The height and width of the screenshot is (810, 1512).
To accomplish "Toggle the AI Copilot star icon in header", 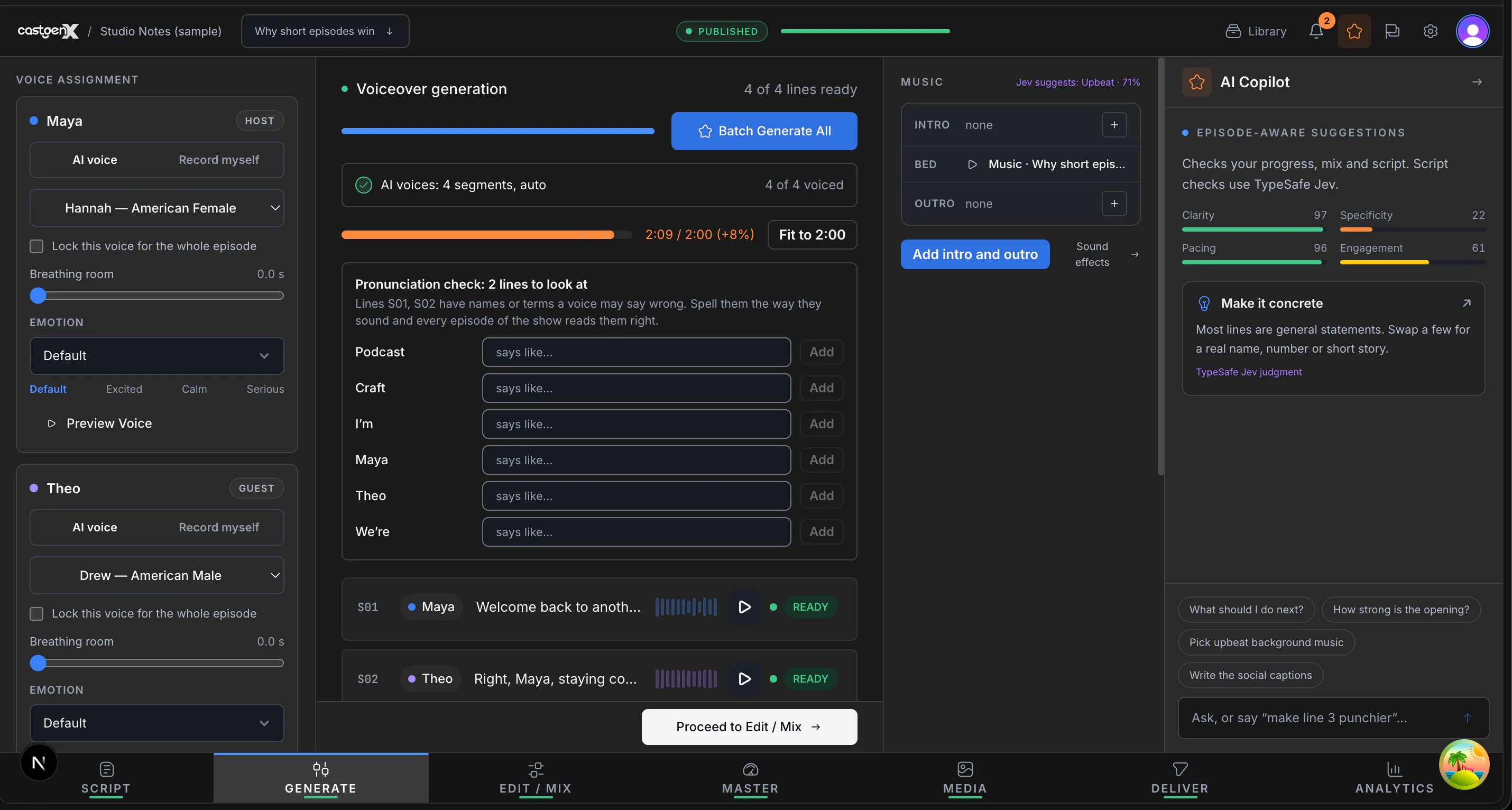I will tap(1354, 31).
